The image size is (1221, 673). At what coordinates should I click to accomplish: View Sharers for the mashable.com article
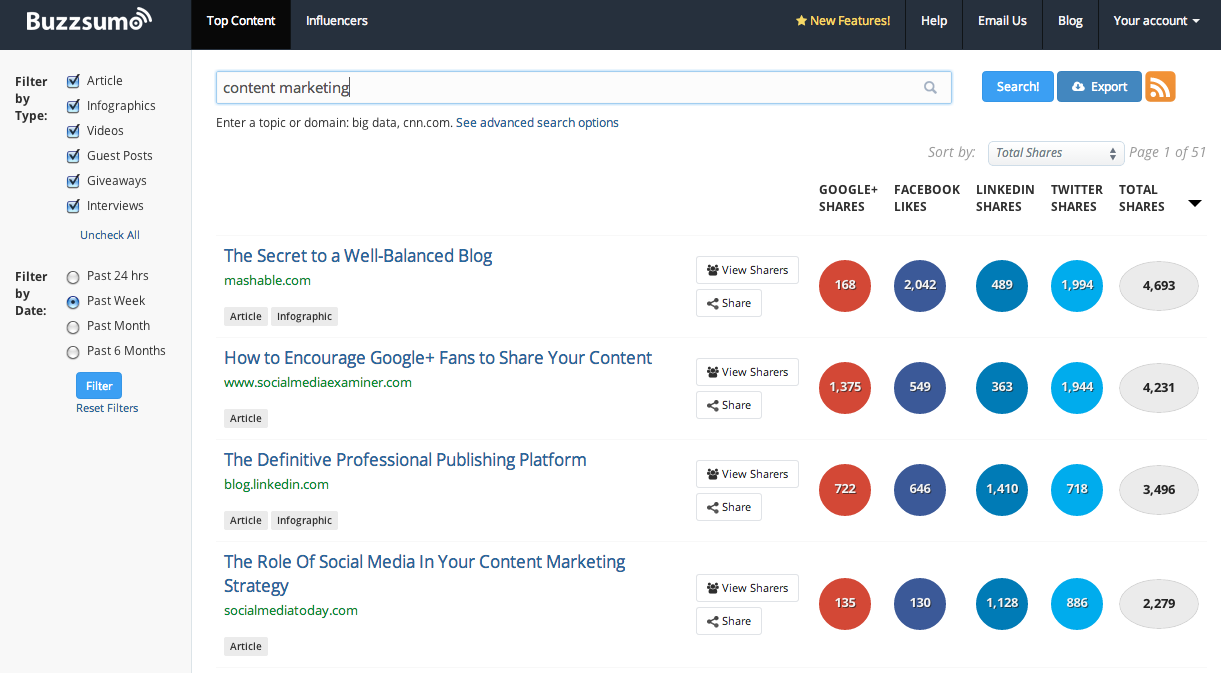tap(747, 270)
